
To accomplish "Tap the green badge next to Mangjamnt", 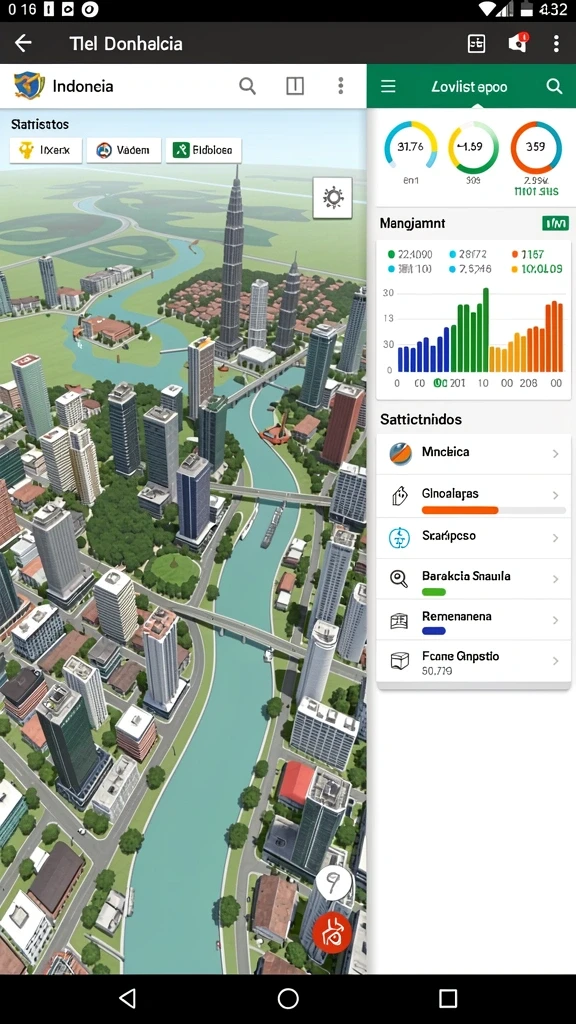I will click(x=555, y=224).
